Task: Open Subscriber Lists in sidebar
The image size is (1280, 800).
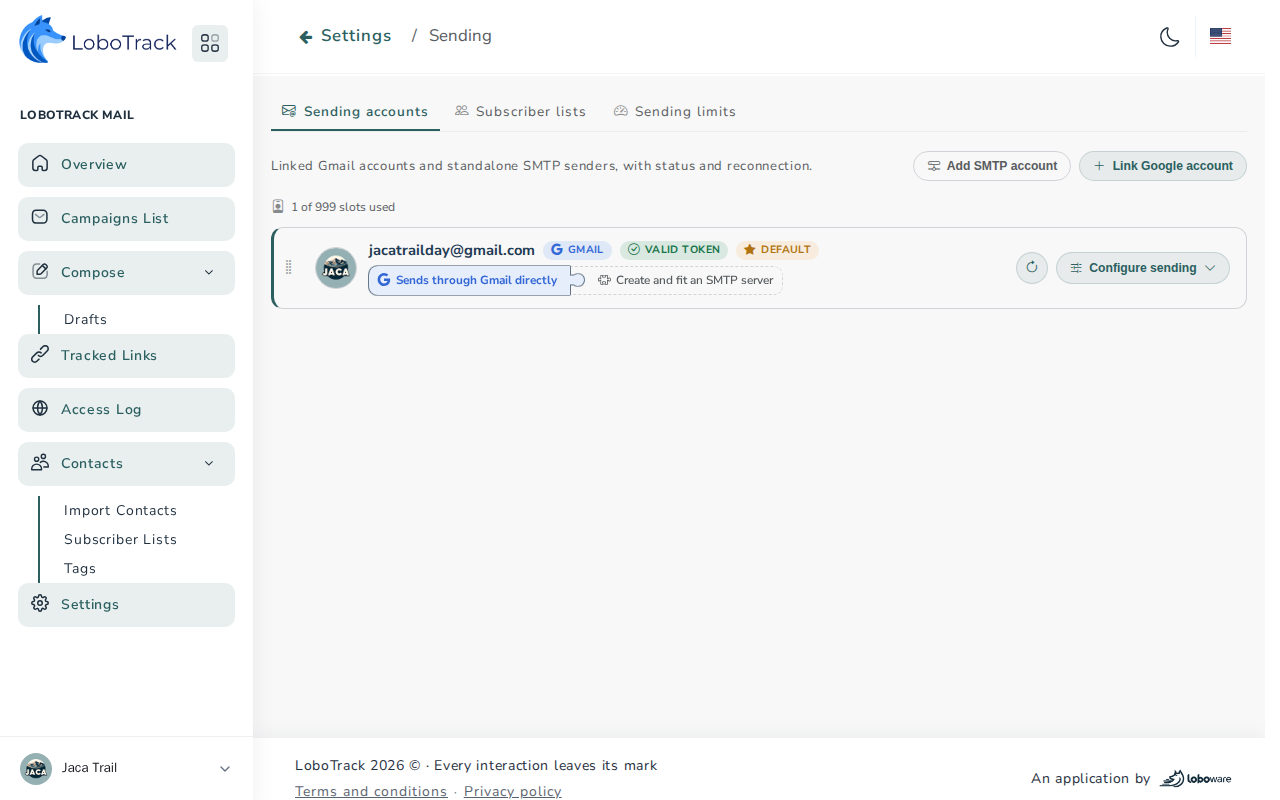Action: coord(120,539)
